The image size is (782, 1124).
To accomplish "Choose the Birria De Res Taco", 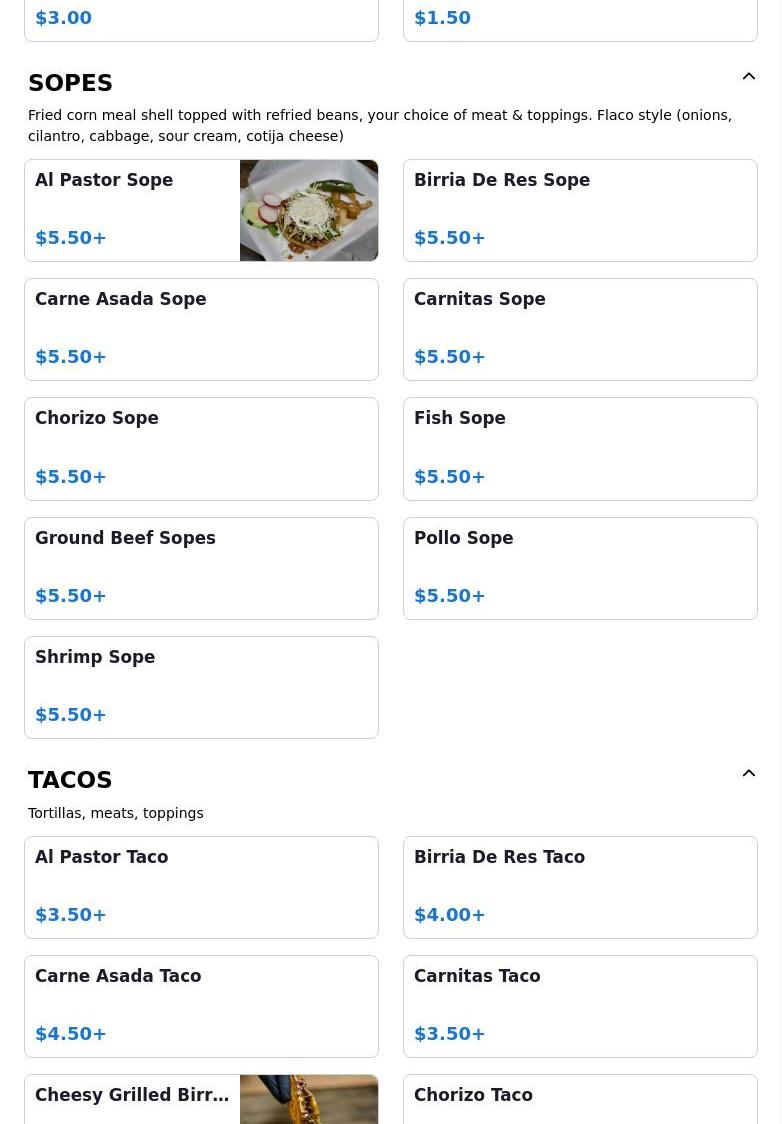I will [580, 887].
